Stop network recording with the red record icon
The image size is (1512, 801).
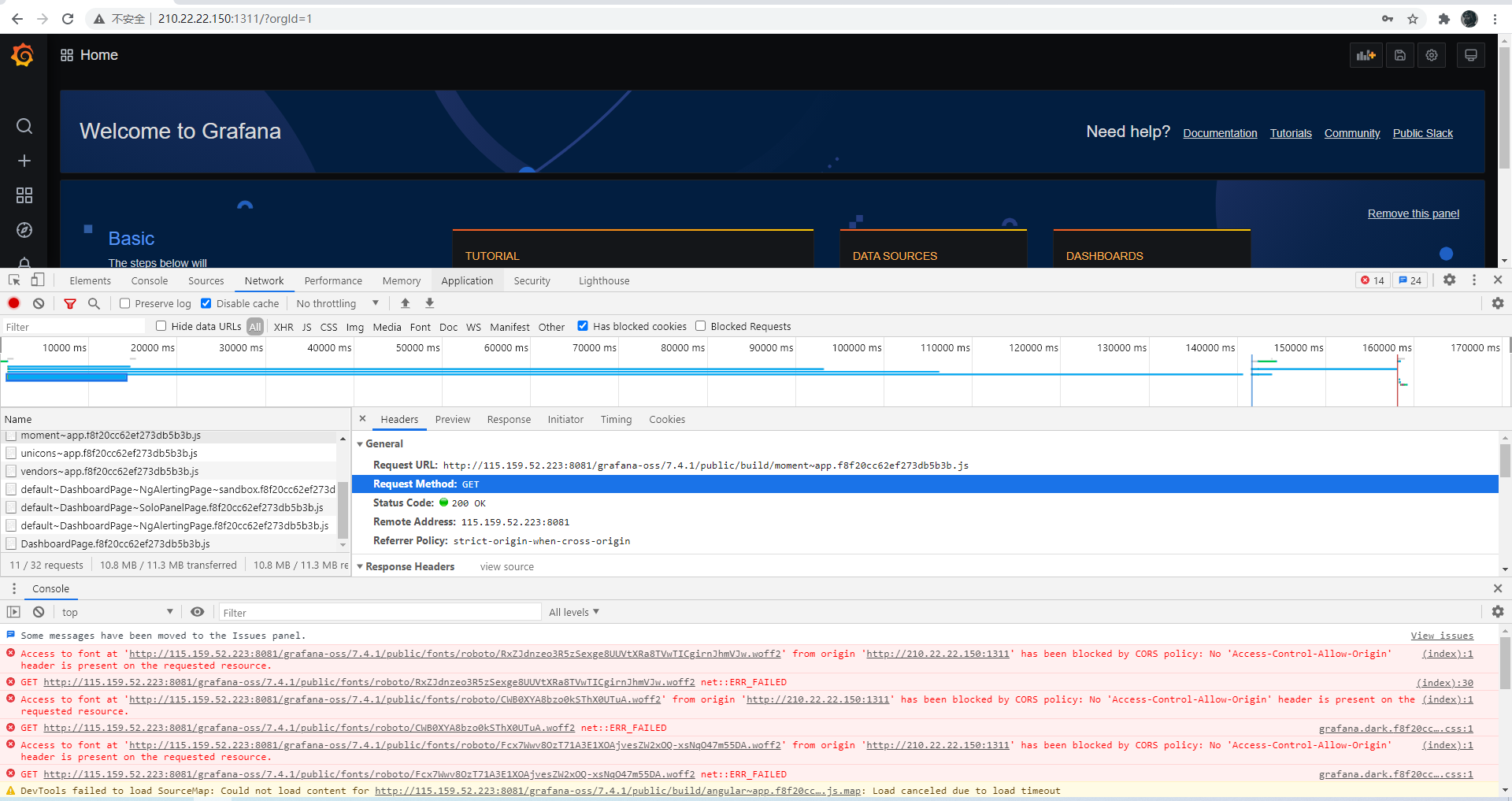13,303
